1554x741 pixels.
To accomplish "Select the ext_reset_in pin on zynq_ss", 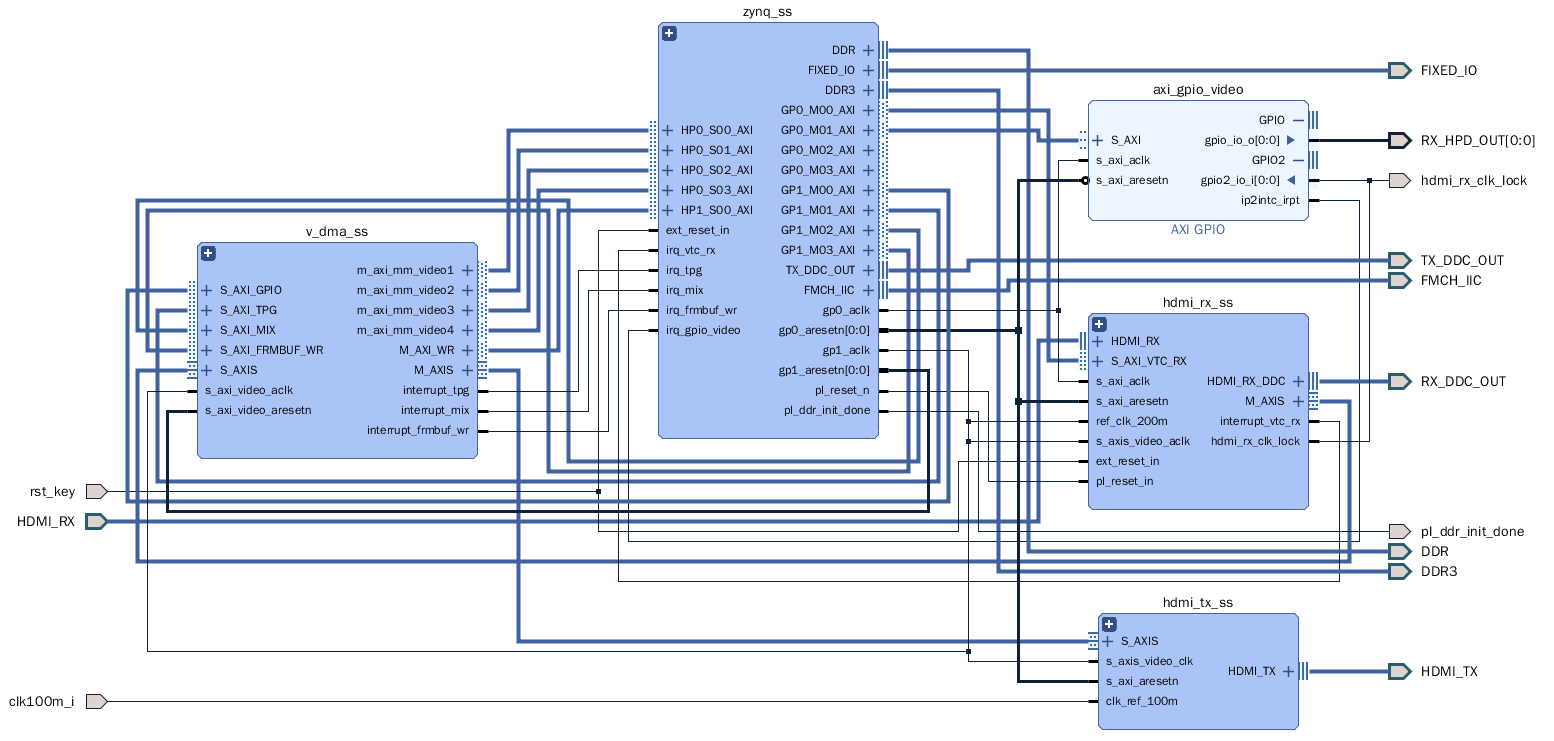I will 697,230.
